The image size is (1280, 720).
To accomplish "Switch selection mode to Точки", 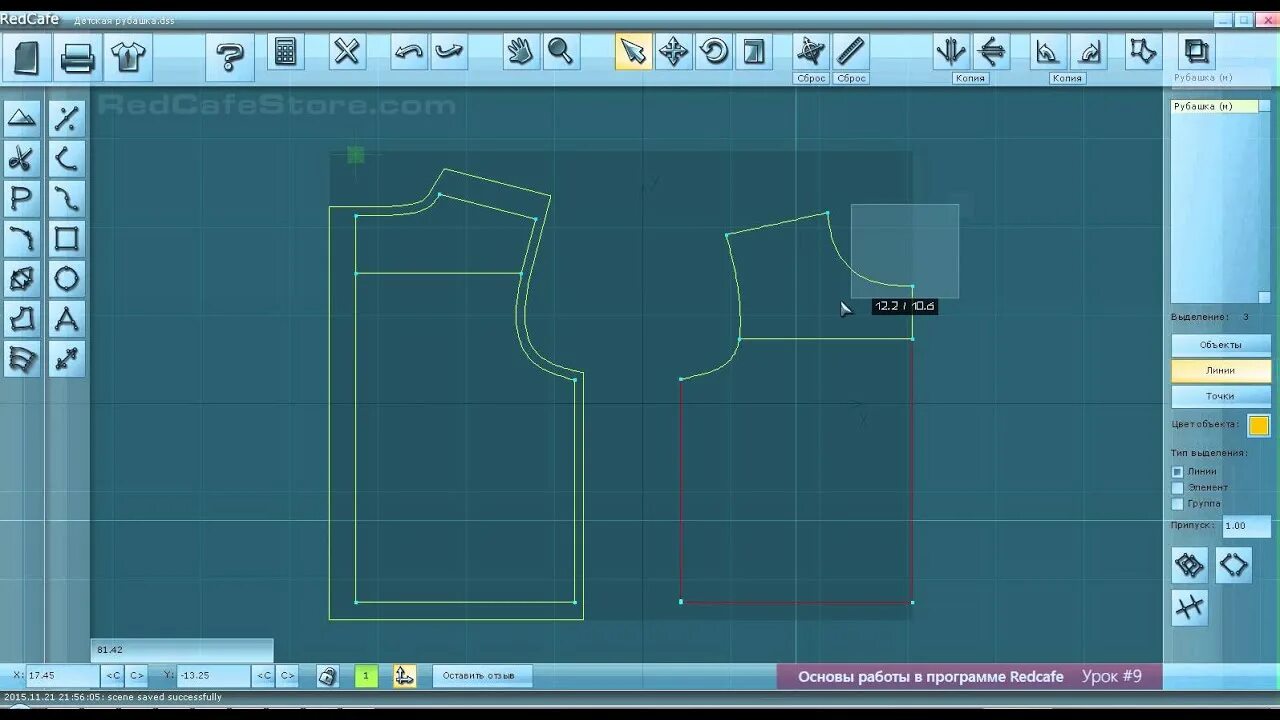I will (x=1221, y=396).
